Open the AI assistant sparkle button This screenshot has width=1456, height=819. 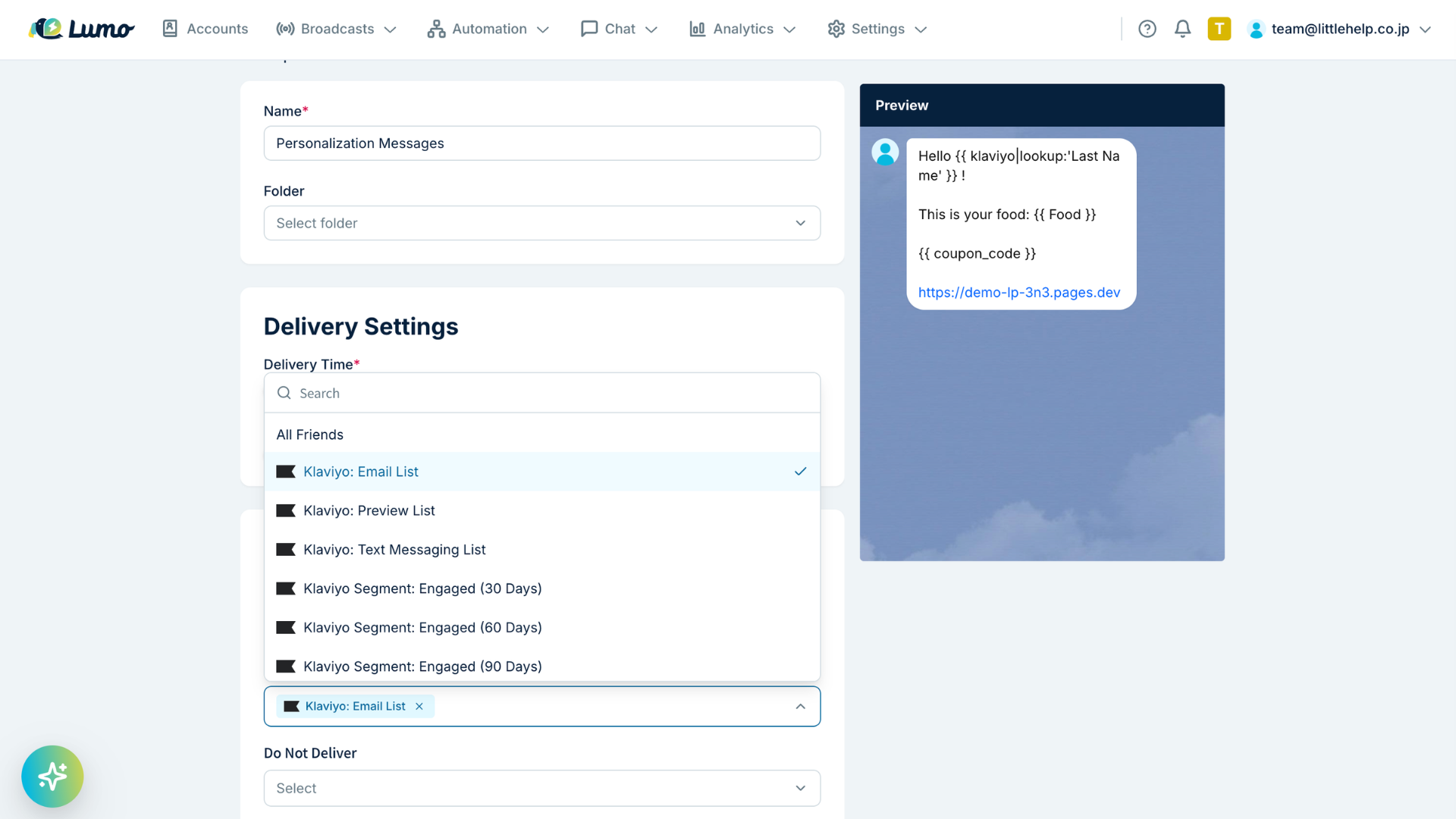point(52,776)
